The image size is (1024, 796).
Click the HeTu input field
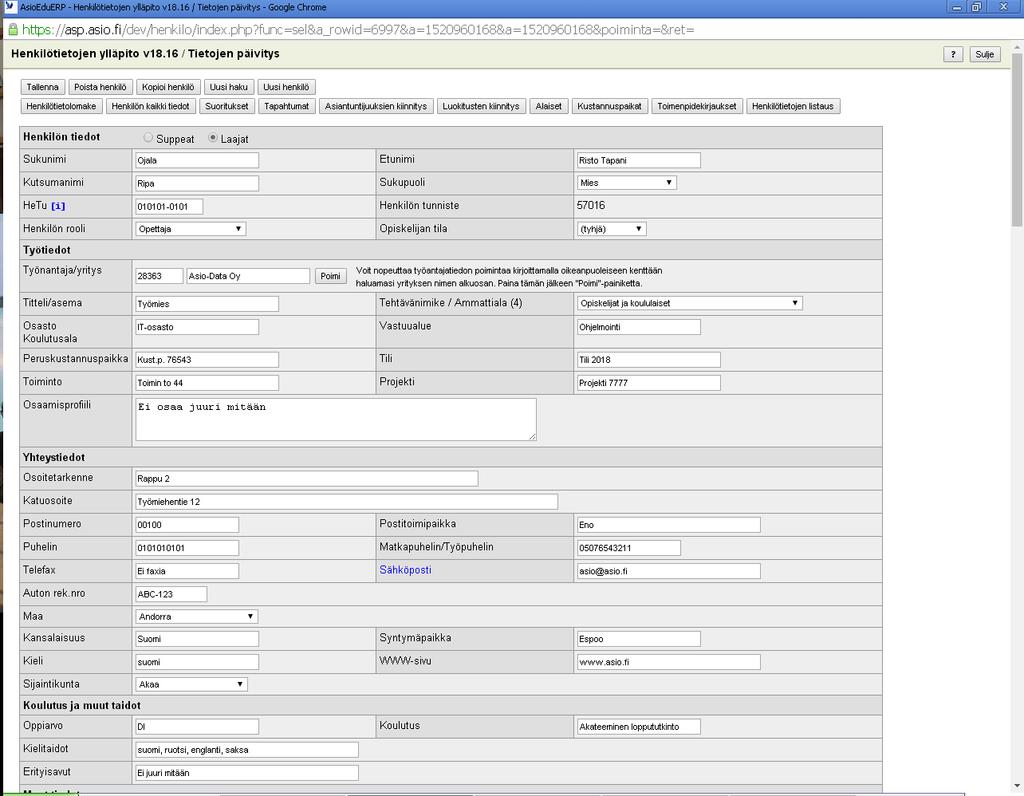(x=169, y=206)
